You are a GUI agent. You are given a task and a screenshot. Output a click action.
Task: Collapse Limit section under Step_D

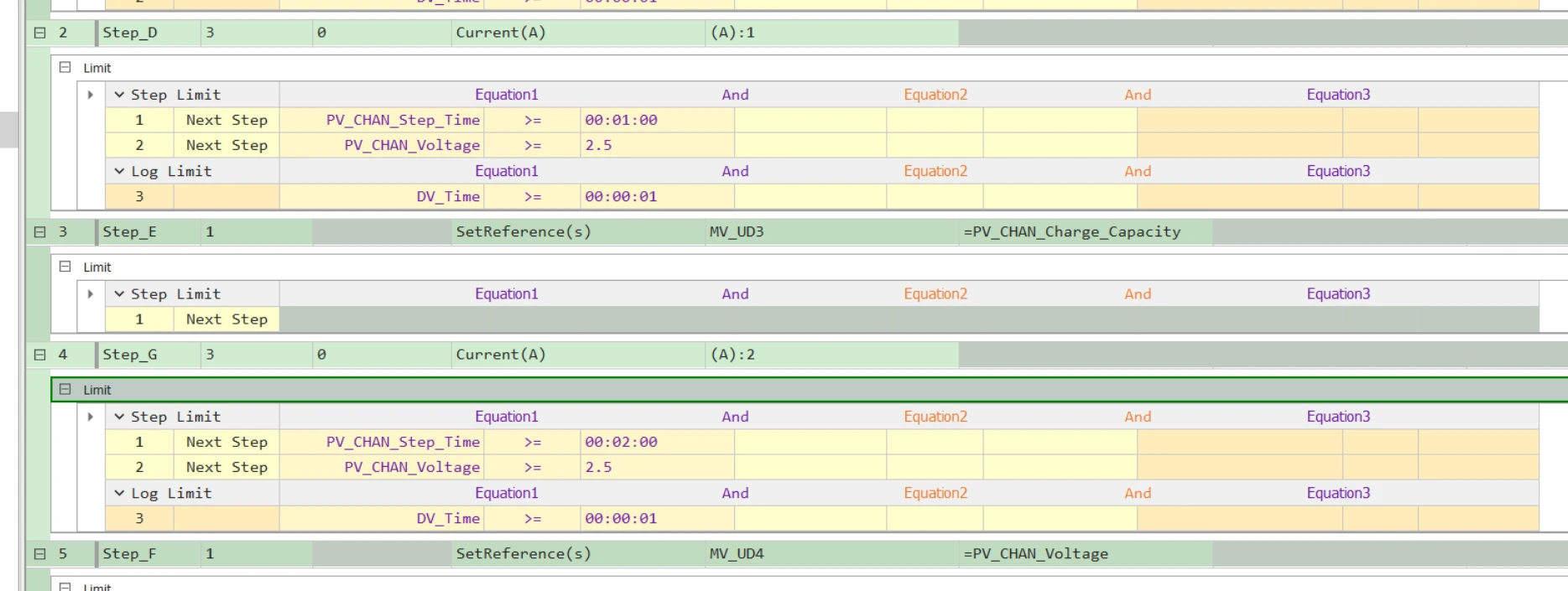click(x=65, y=67)
